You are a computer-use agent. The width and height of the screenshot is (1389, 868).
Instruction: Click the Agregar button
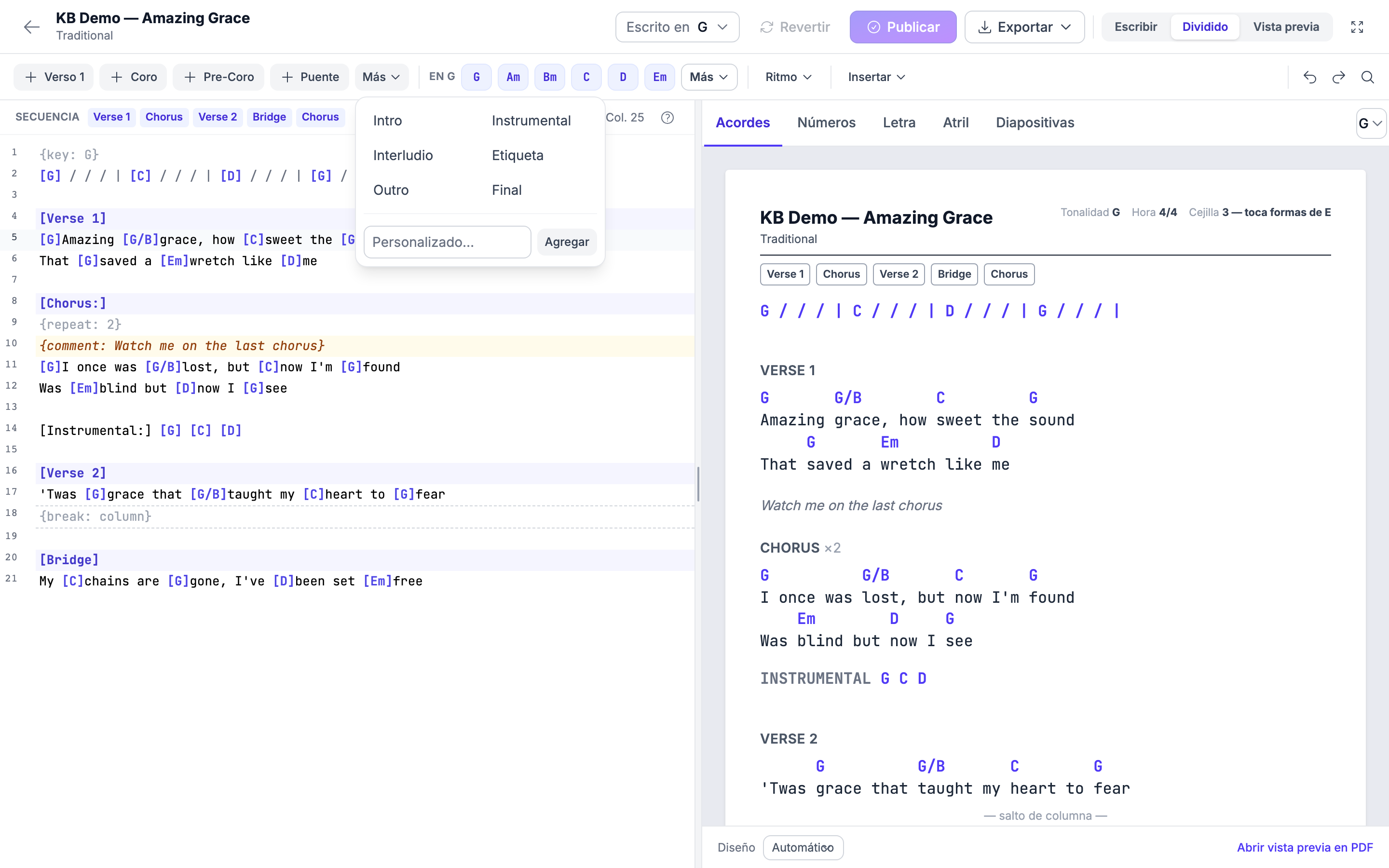[x=567, y=242]
